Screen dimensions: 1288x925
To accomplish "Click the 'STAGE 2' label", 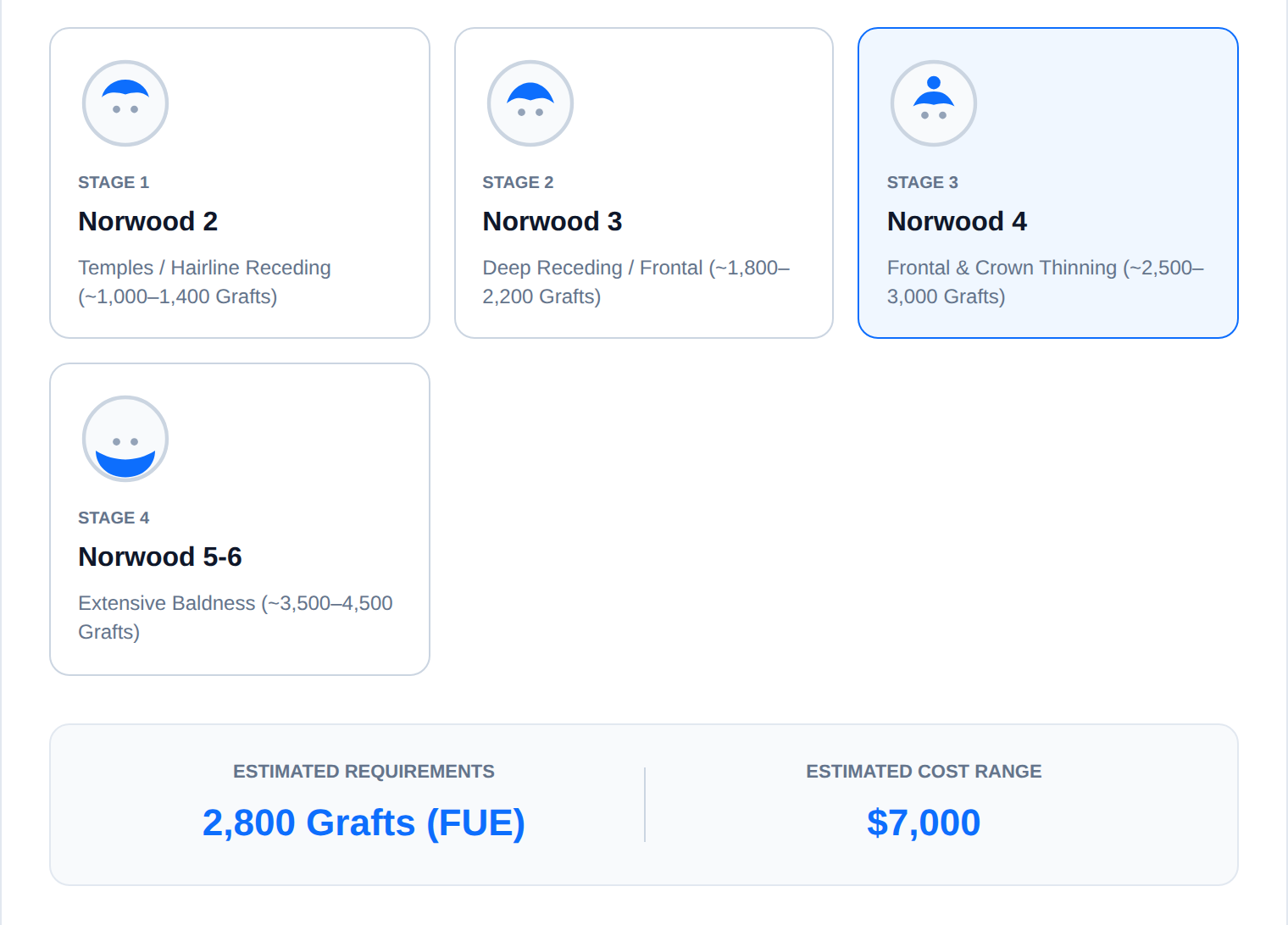I will (518, 182).
